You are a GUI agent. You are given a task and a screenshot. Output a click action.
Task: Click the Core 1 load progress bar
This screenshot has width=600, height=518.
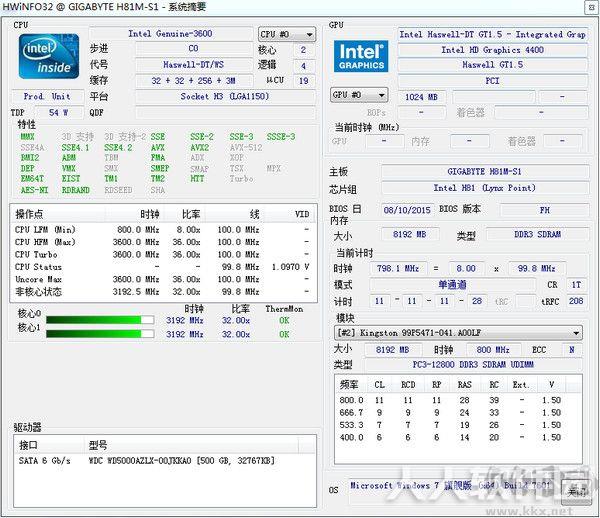[100, 334]
